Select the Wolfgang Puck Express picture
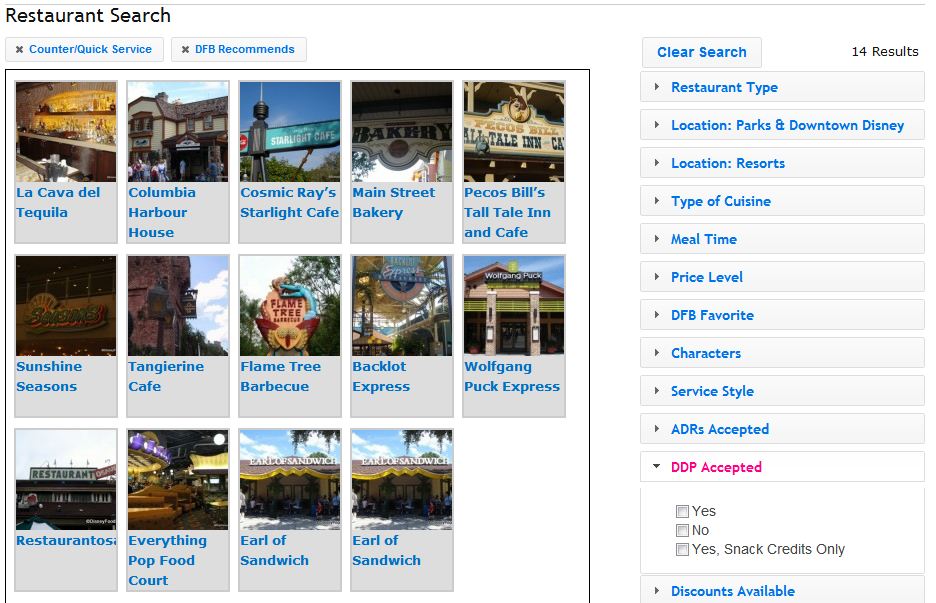Viewport: 936px width, 603px height. click(514, 306)
